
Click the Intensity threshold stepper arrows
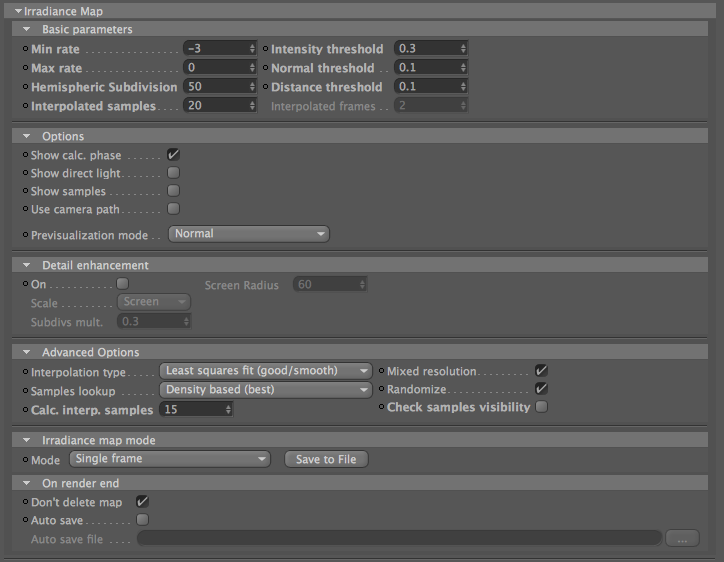(463, 48)
